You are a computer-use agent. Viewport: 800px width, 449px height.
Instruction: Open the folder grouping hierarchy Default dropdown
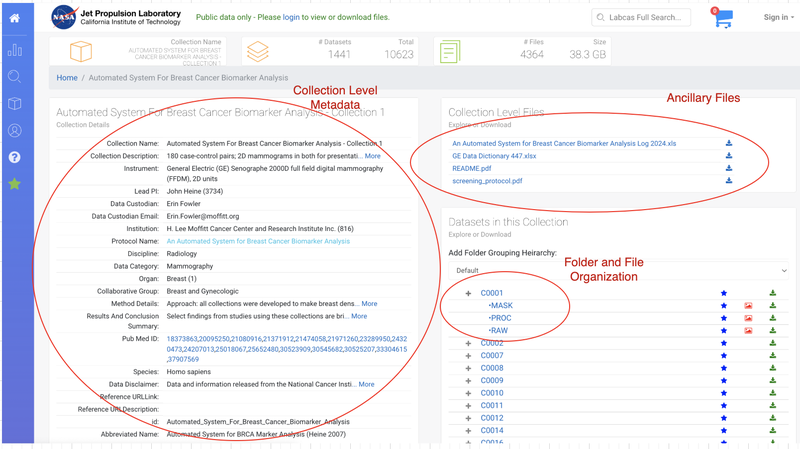coord(620,271)
